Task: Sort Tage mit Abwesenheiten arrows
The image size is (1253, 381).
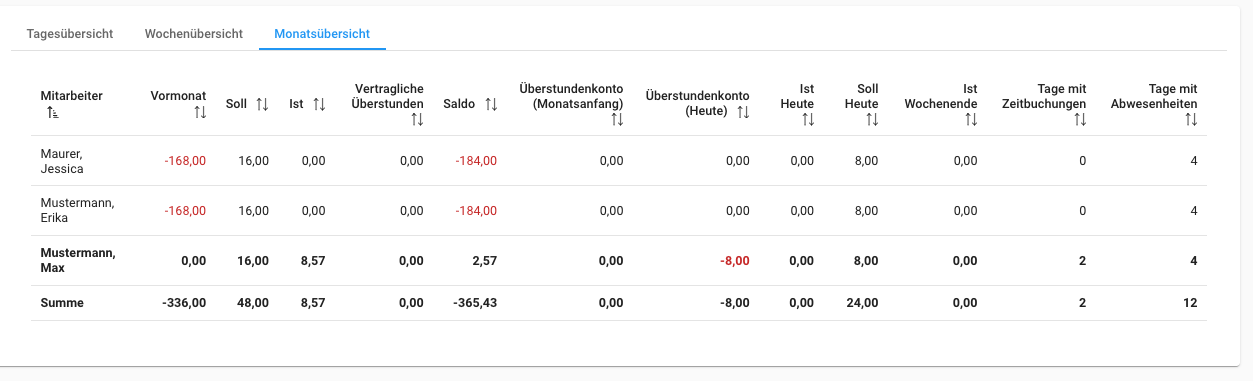Action: click(x=1190, y=120)
